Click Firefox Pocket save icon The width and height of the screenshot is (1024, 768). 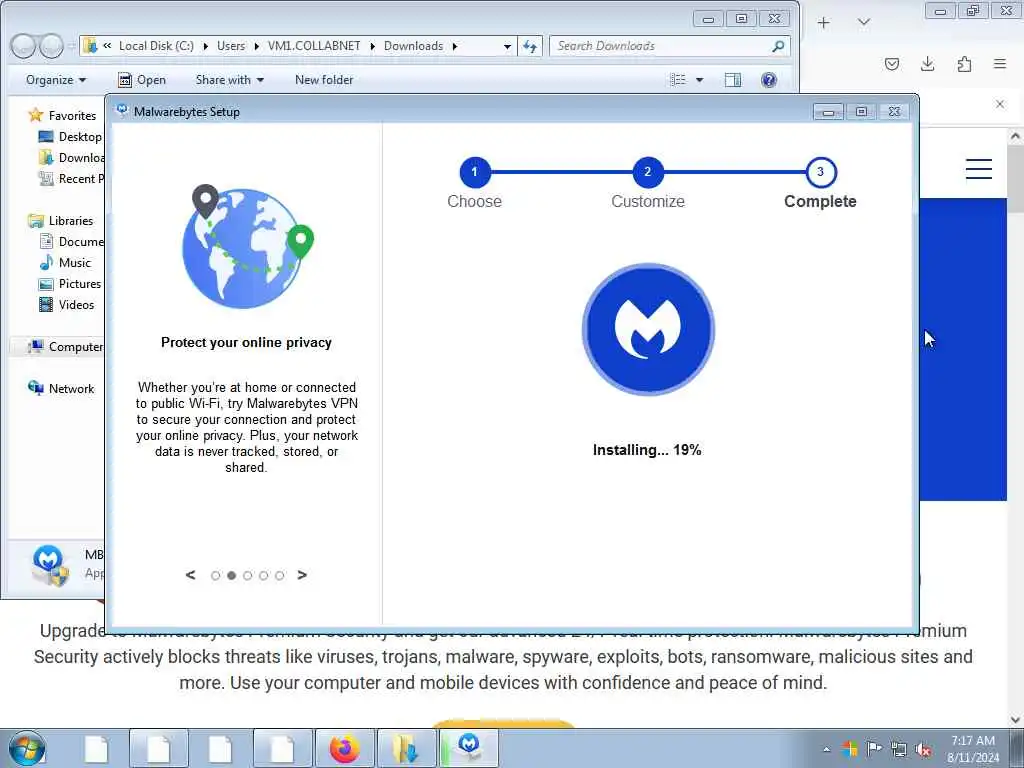click(891, 64)
